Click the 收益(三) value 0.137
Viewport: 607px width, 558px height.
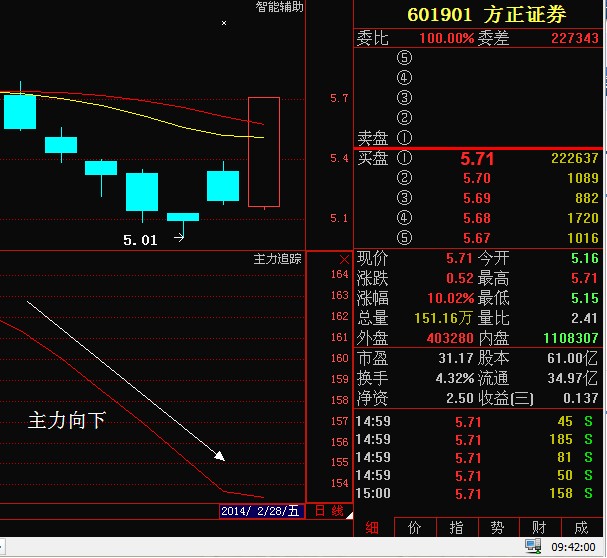(x=581, y=398)
